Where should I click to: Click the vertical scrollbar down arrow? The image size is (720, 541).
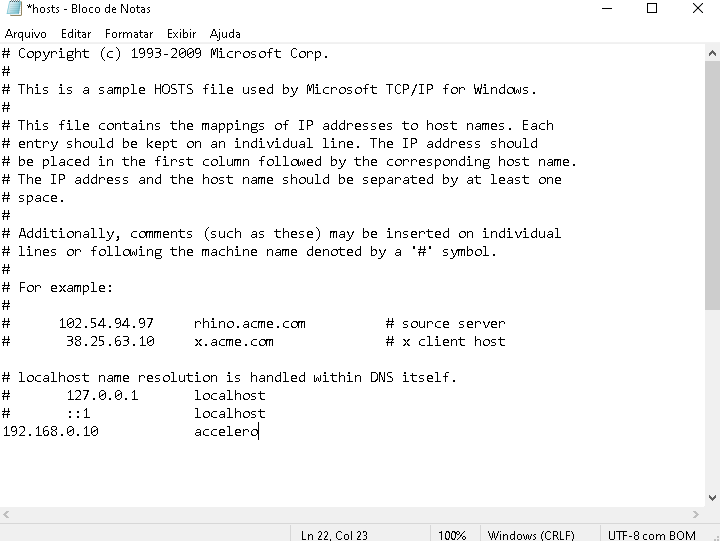click(712, 498)
